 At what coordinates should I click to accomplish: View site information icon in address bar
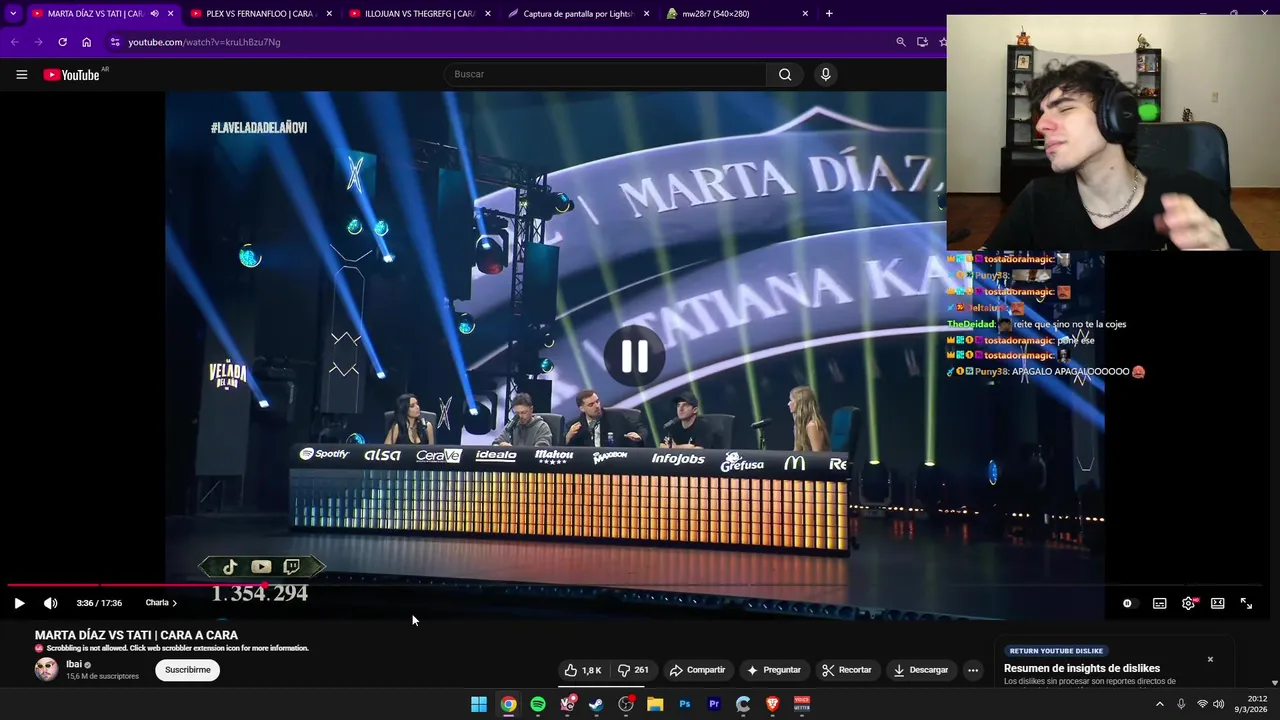(115, 42)
